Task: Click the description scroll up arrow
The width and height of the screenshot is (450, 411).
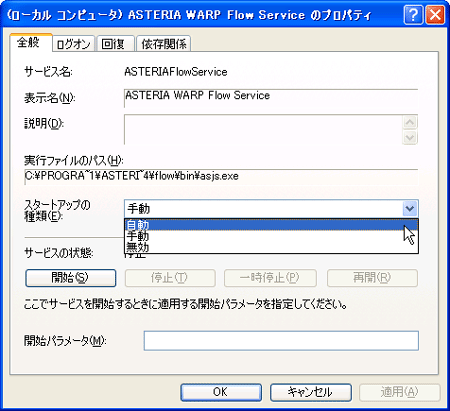Action: (x=410, y=122)
